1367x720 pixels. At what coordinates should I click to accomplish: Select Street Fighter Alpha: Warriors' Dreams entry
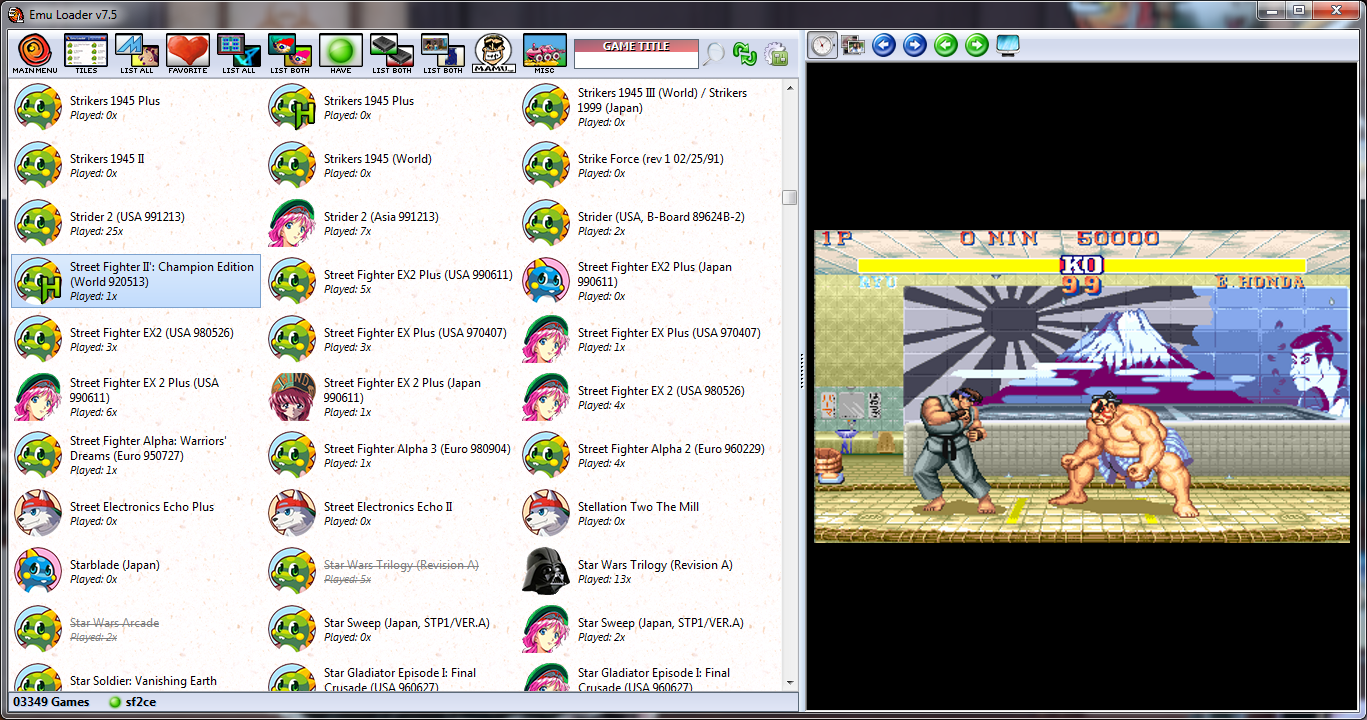click(136, 456)
